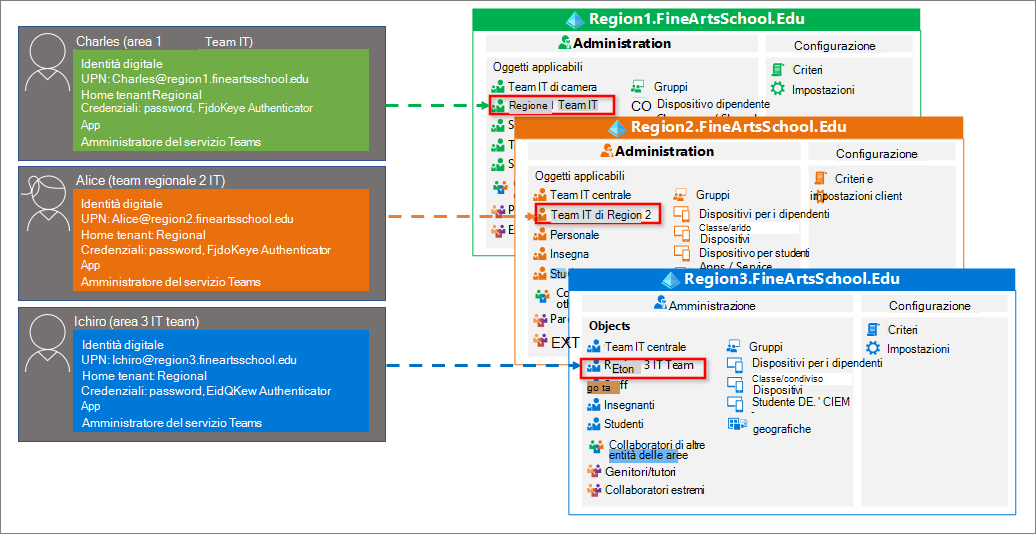This screenshot has width=1036, height=534.
Task: Click the Team IT centrale icon in Region3
Action: point(594,346)
